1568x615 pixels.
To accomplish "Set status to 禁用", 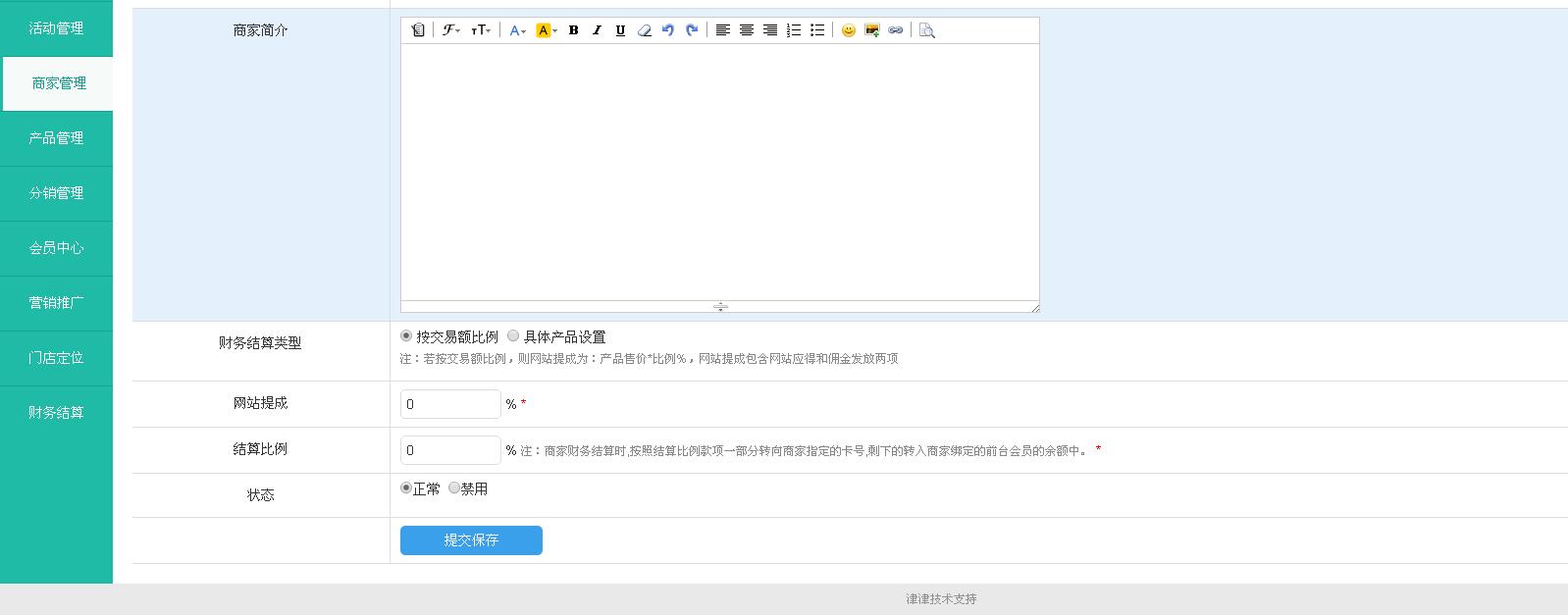I will click(x=454, y=488).
